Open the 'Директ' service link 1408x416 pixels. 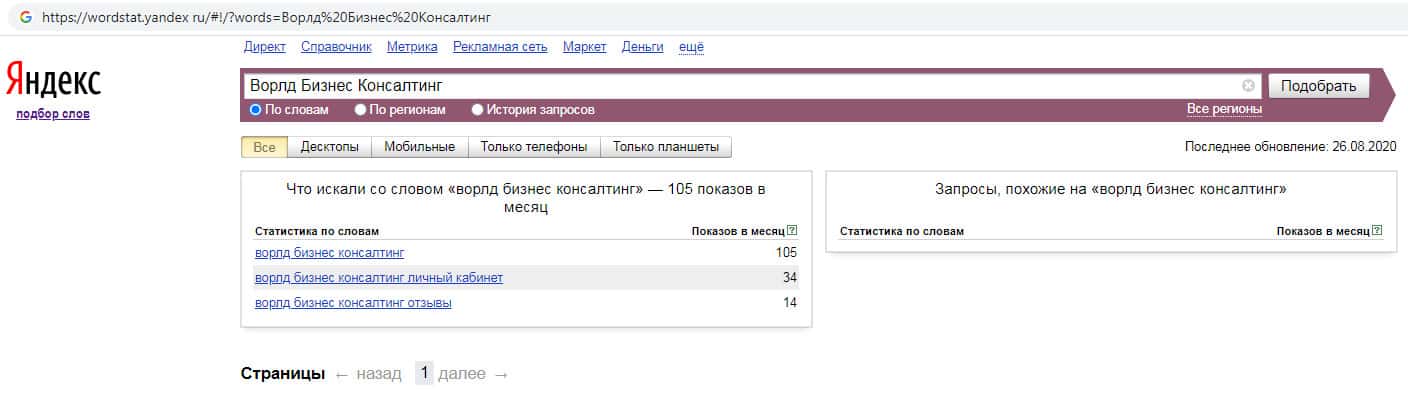(x=264, y=47)
